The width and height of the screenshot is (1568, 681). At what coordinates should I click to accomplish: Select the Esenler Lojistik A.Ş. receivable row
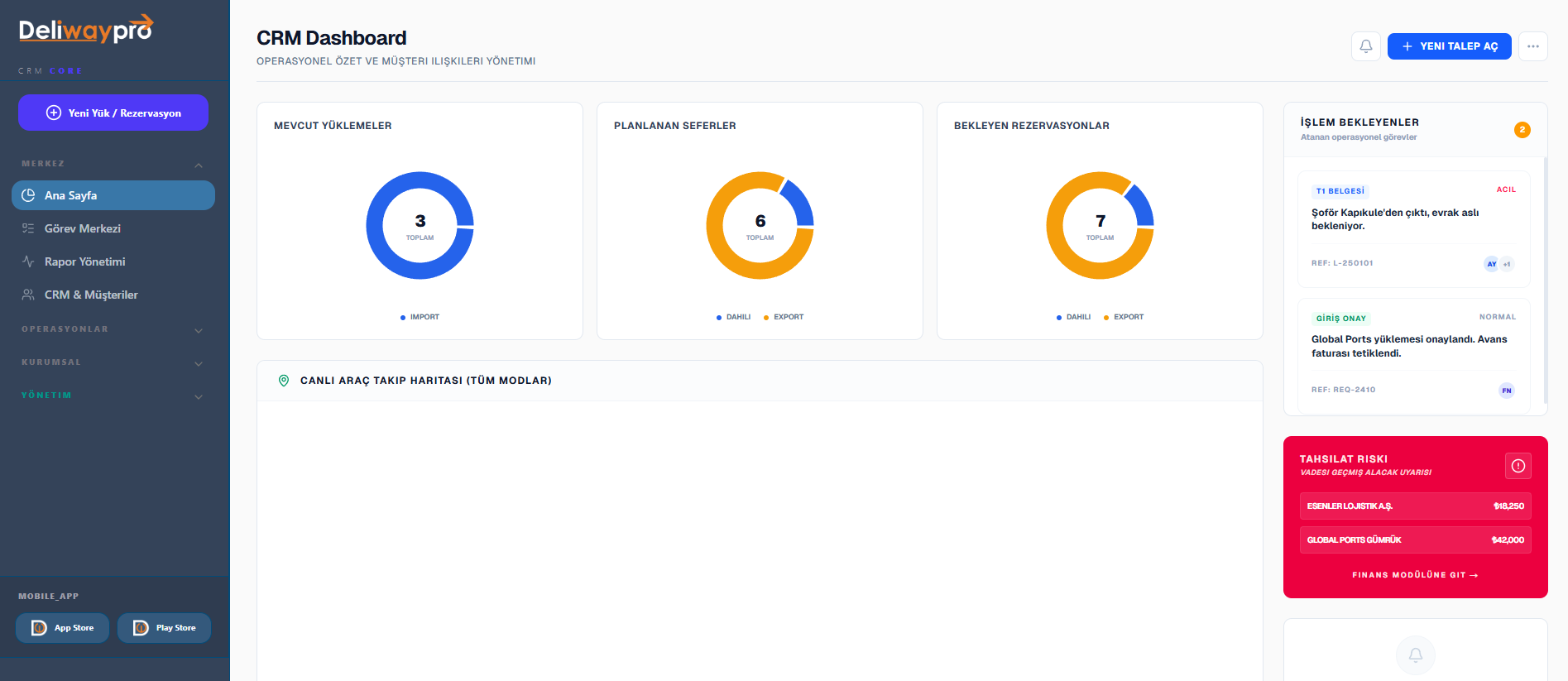pyautogui.click(x=1416, y=506)
